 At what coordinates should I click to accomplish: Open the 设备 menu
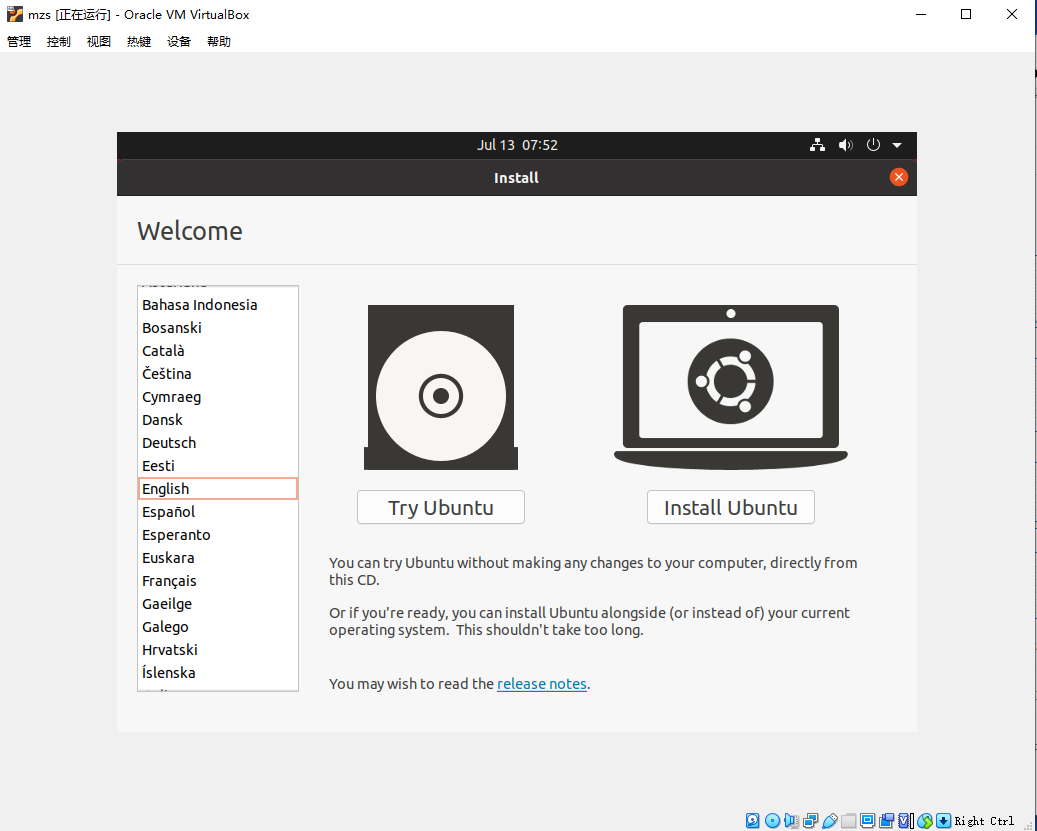[x=179, y=42]
